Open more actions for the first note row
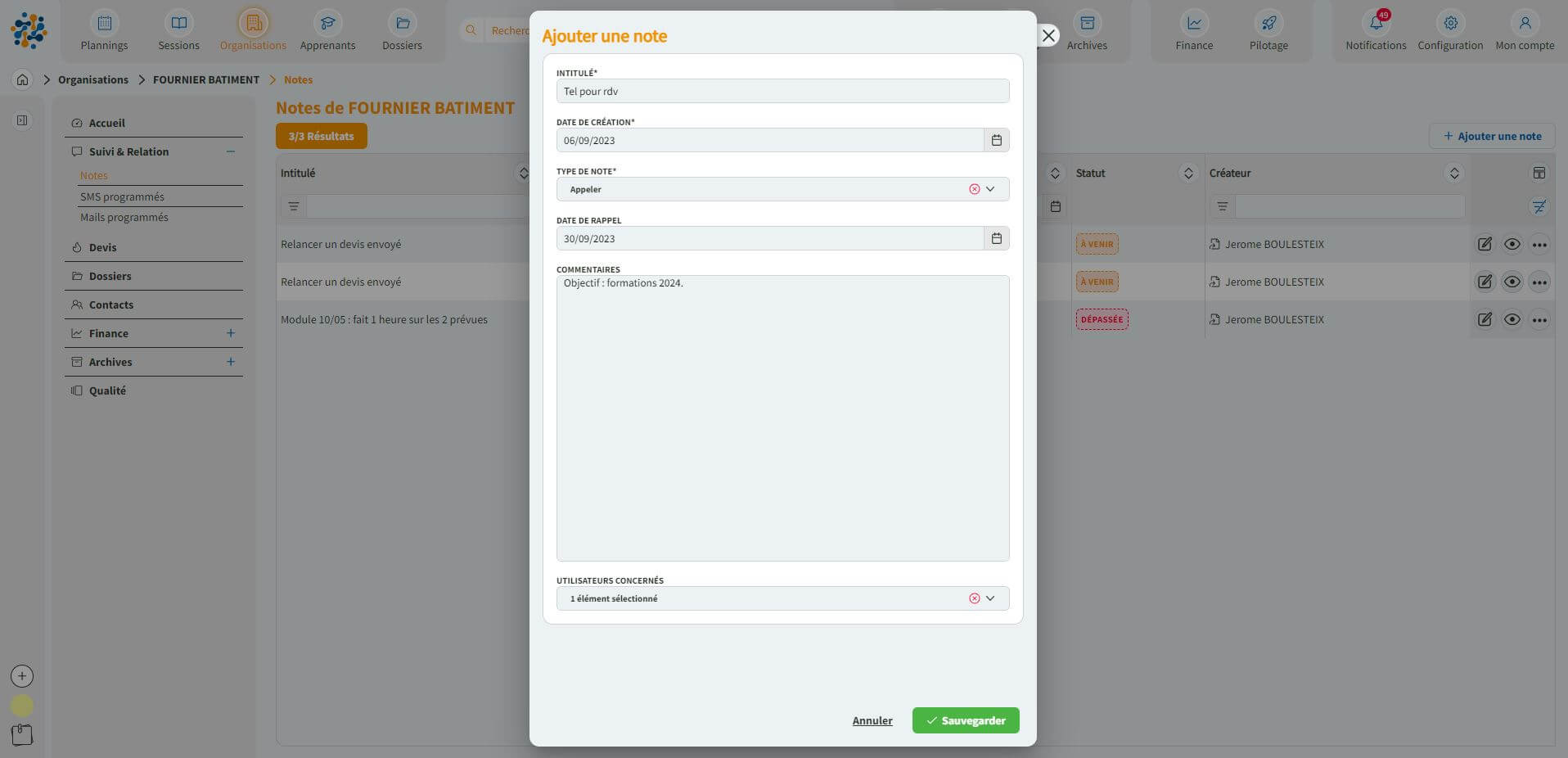The height and width of the screenshot is (758, 1568). (x=1539, y=244)
